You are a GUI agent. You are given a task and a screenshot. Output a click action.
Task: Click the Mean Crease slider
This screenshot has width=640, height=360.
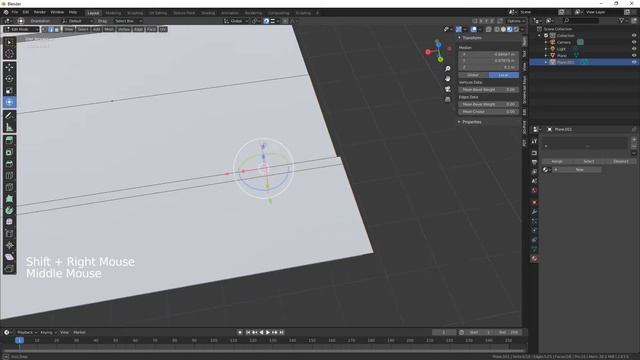pyautogui.click(x=489, y=111)
